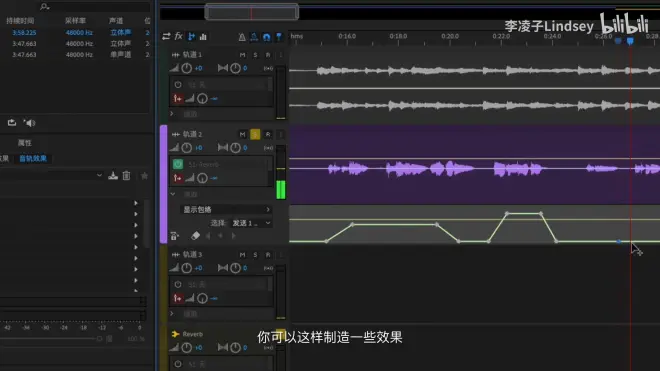Image resolution: width=660 pixels, height=371 pixels.
Task: Solo 轨道 1 with its S button
Action: (x=255, y=55)
